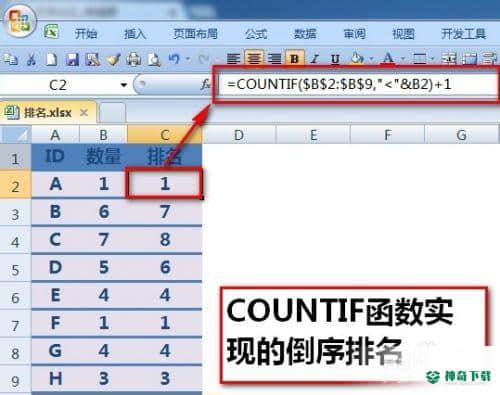Click the Print Preview magnifier icon
The image size is (500, 395).
(x=154, y=60)
